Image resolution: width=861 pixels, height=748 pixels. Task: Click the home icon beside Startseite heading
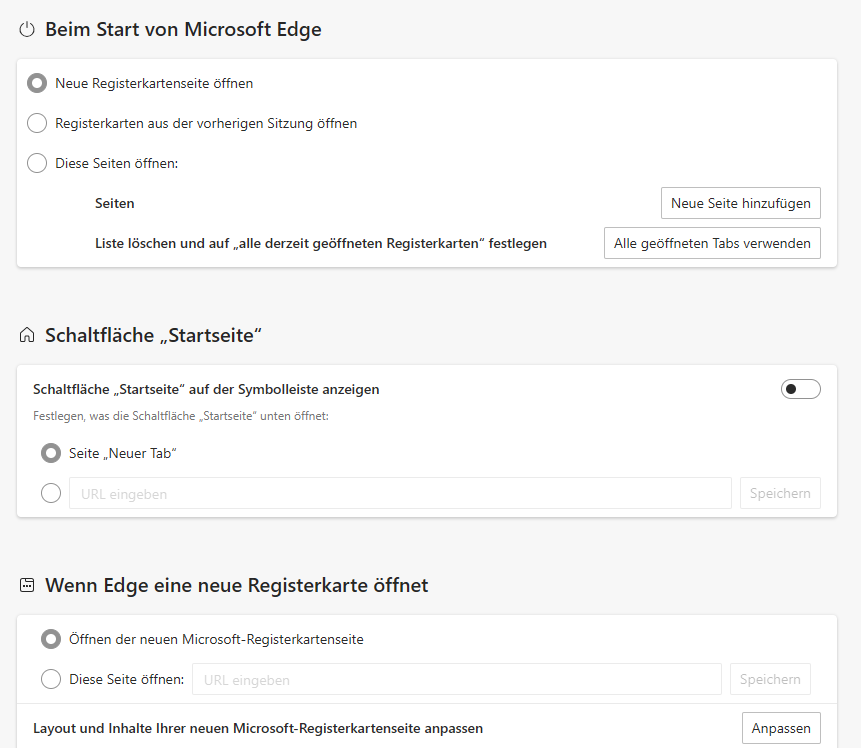tap(27, 336)
